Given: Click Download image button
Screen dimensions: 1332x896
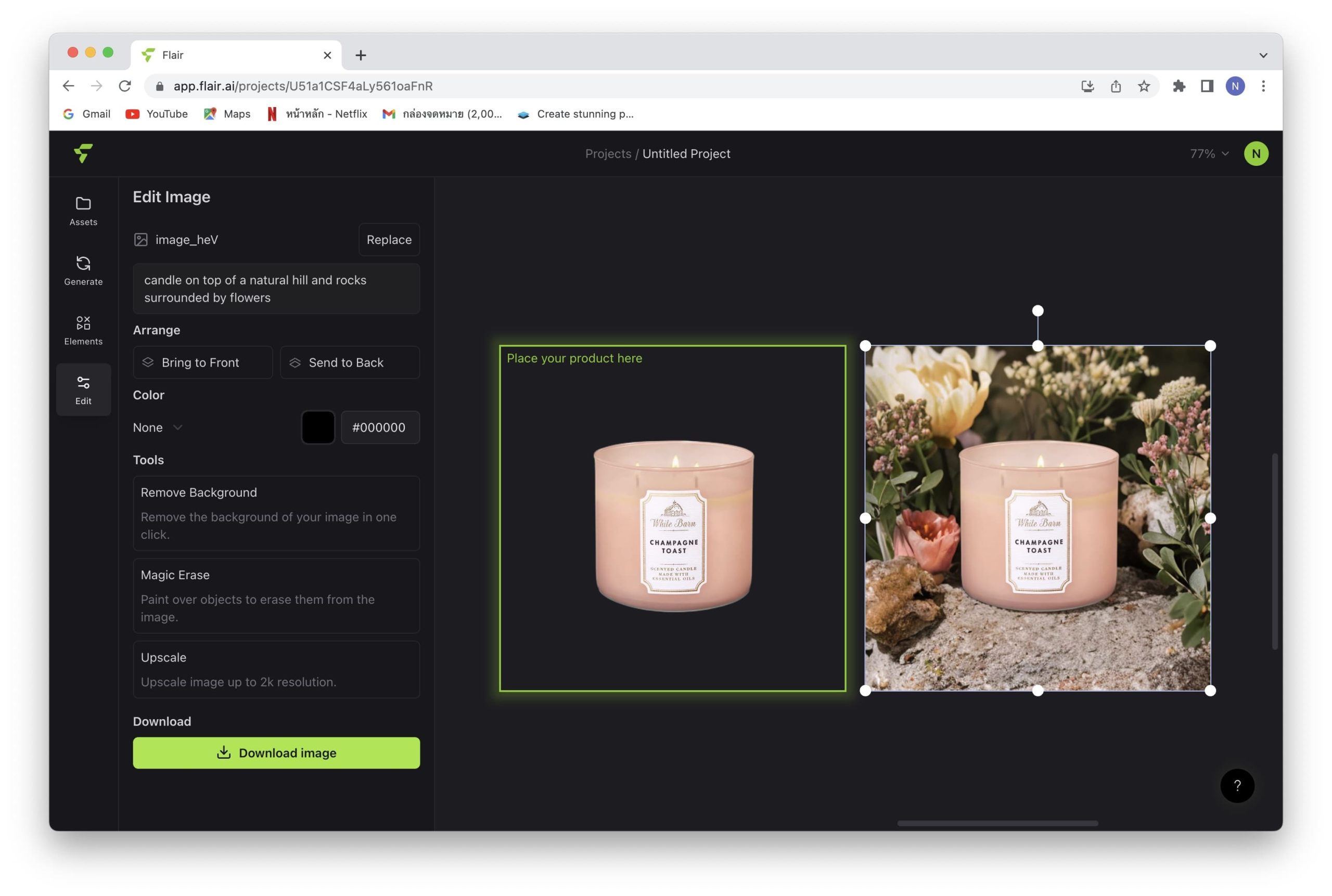Looking at the screenshot, I should point(276,752).
